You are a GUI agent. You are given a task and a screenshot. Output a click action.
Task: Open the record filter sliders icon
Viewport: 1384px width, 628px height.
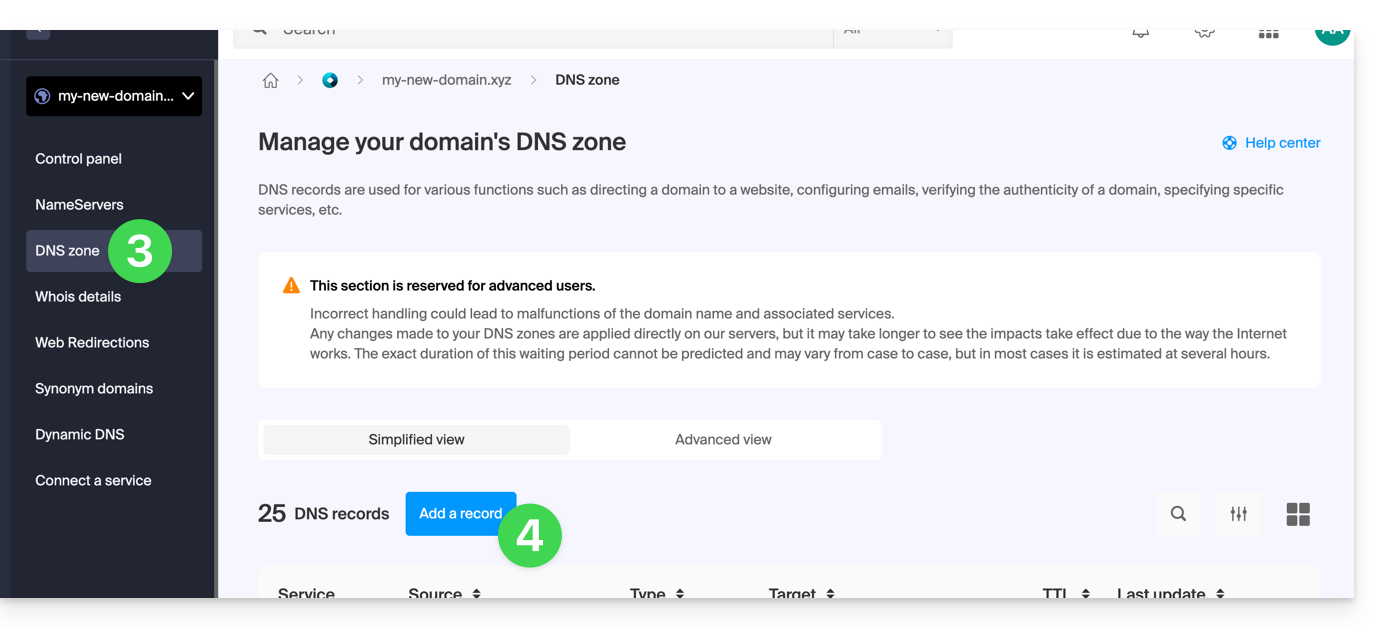[x=1238, y=514]
